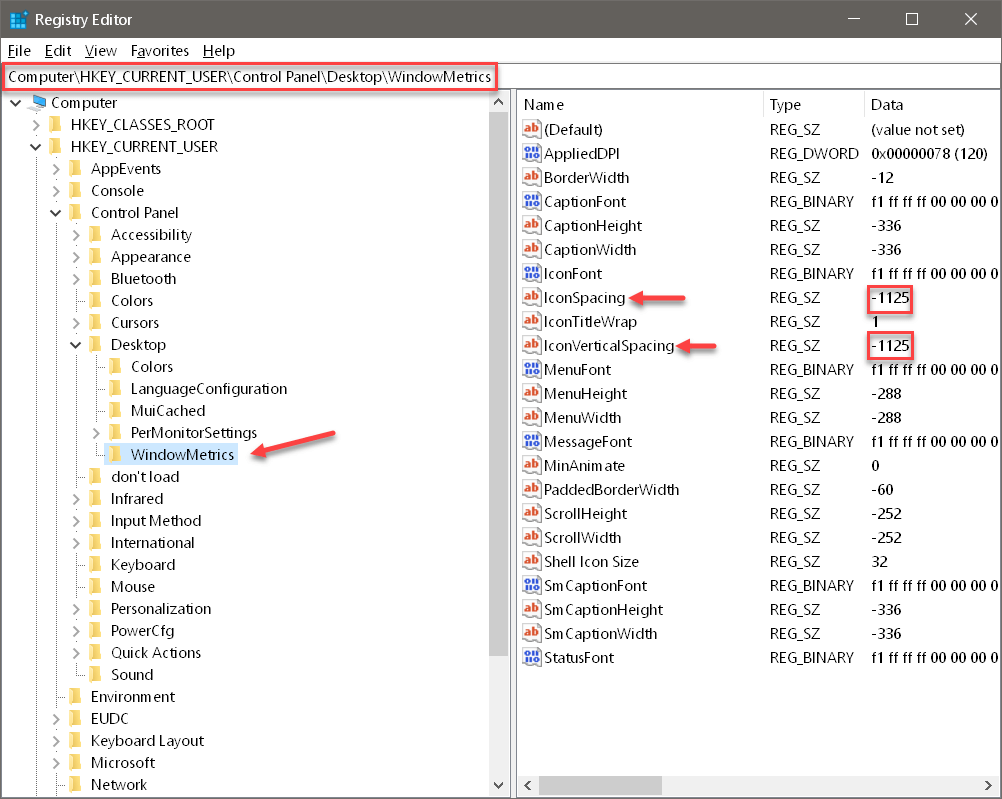Open the File menu

[x=19, y=50]
